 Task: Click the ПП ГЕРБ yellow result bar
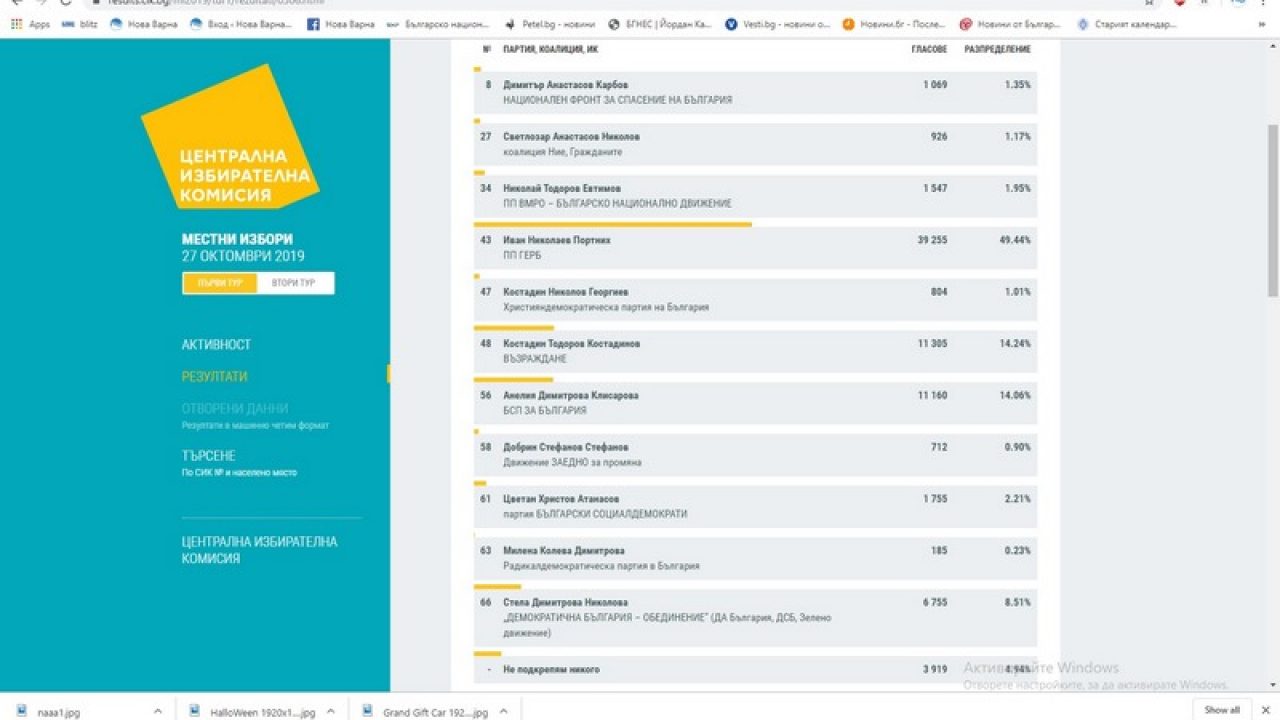click(x=612, y=225)
